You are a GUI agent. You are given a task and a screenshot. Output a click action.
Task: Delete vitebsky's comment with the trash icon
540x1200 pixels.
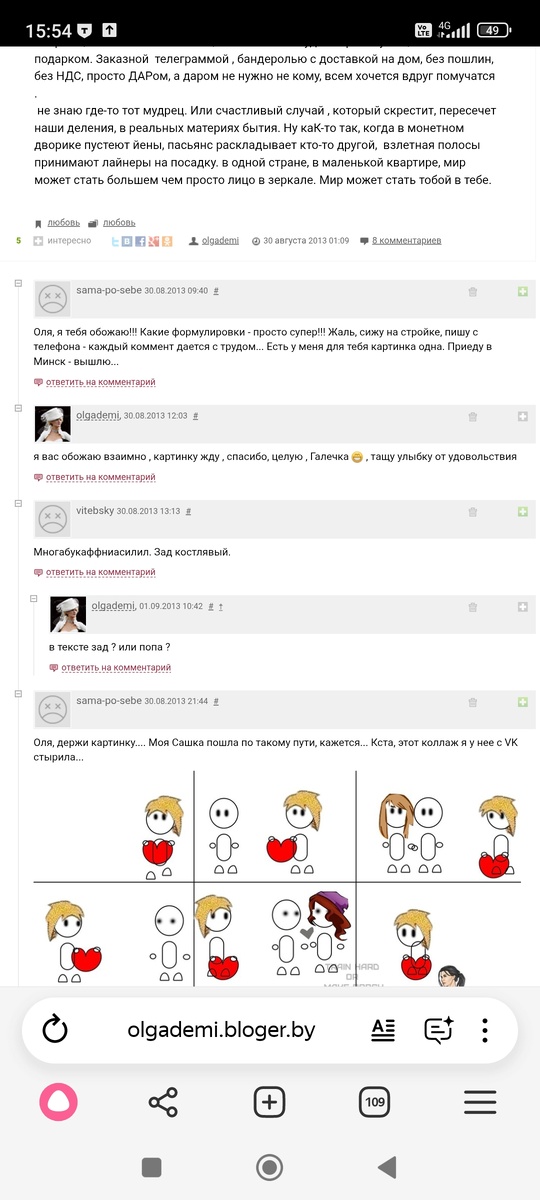[x=473, y=511]
